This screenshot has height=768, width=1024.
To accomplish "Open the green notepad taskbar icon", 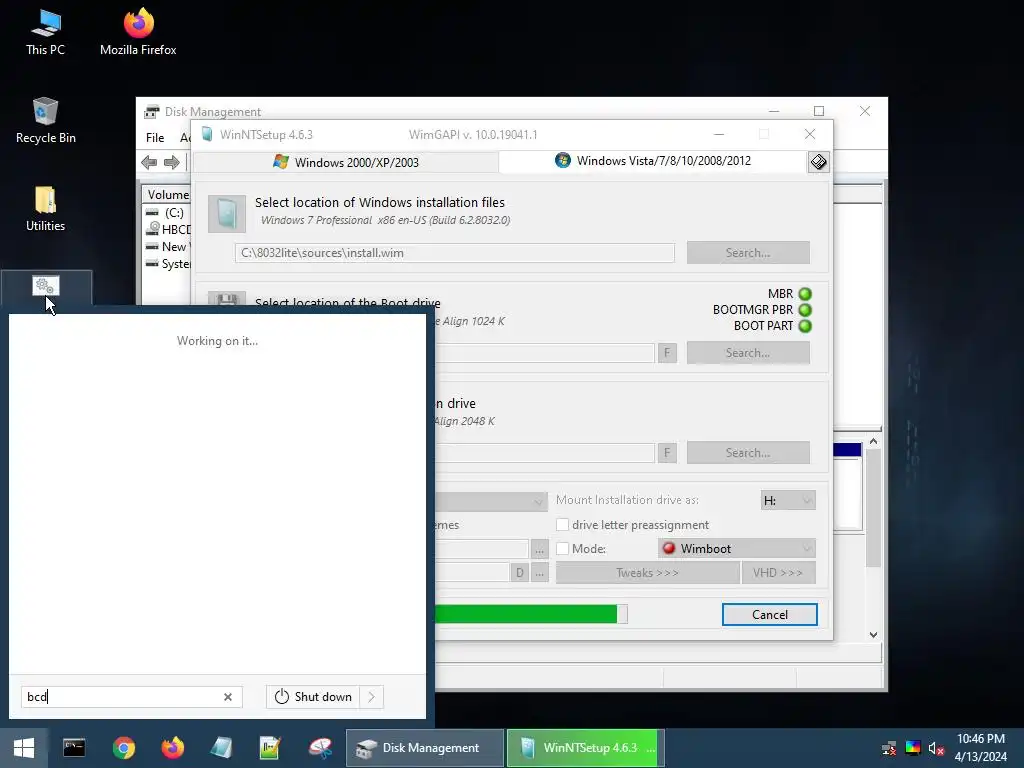I will tap(270, 748).
